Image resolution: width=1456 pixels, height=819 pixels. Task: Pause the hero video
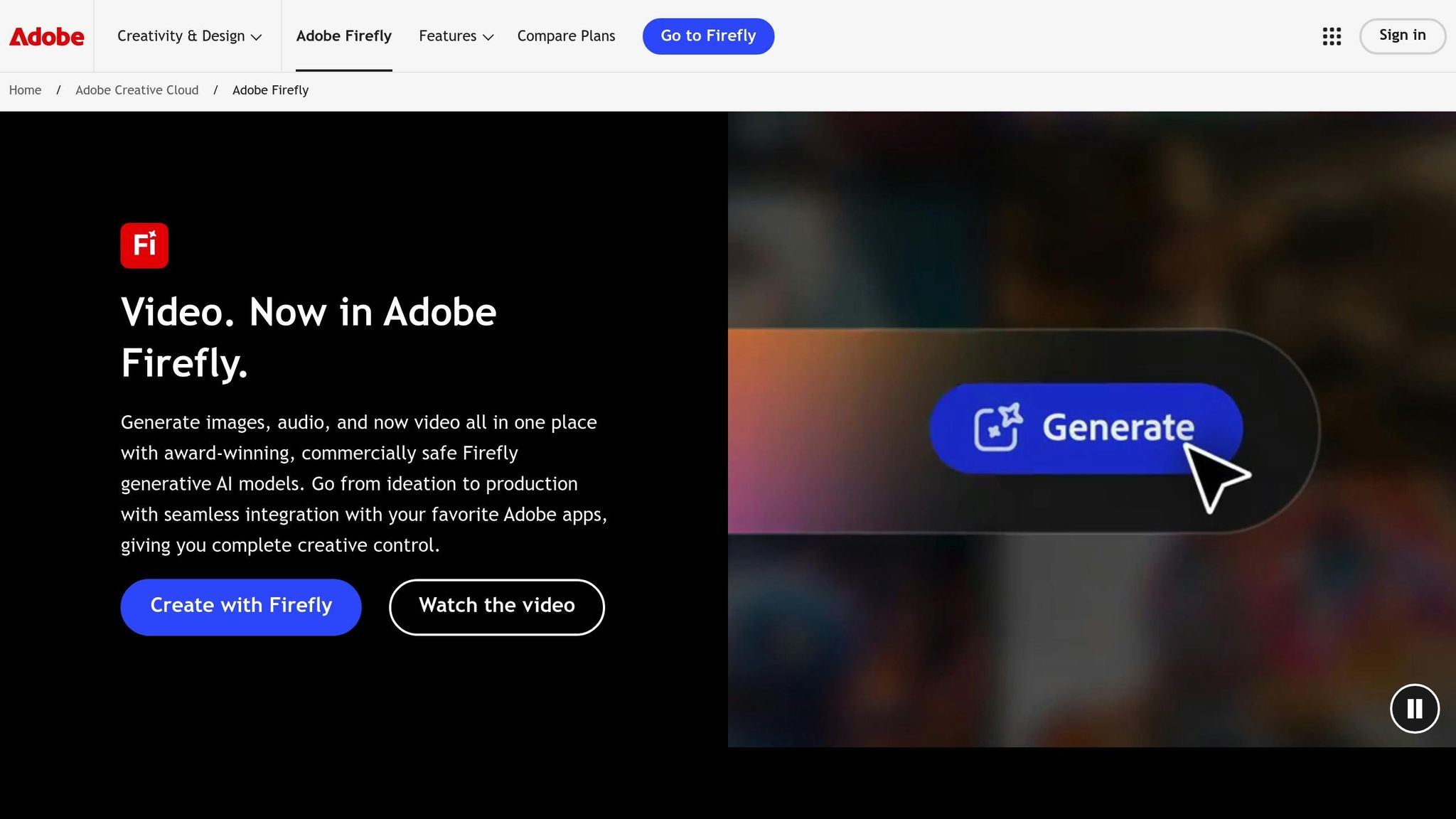(x=1415, y=708)
